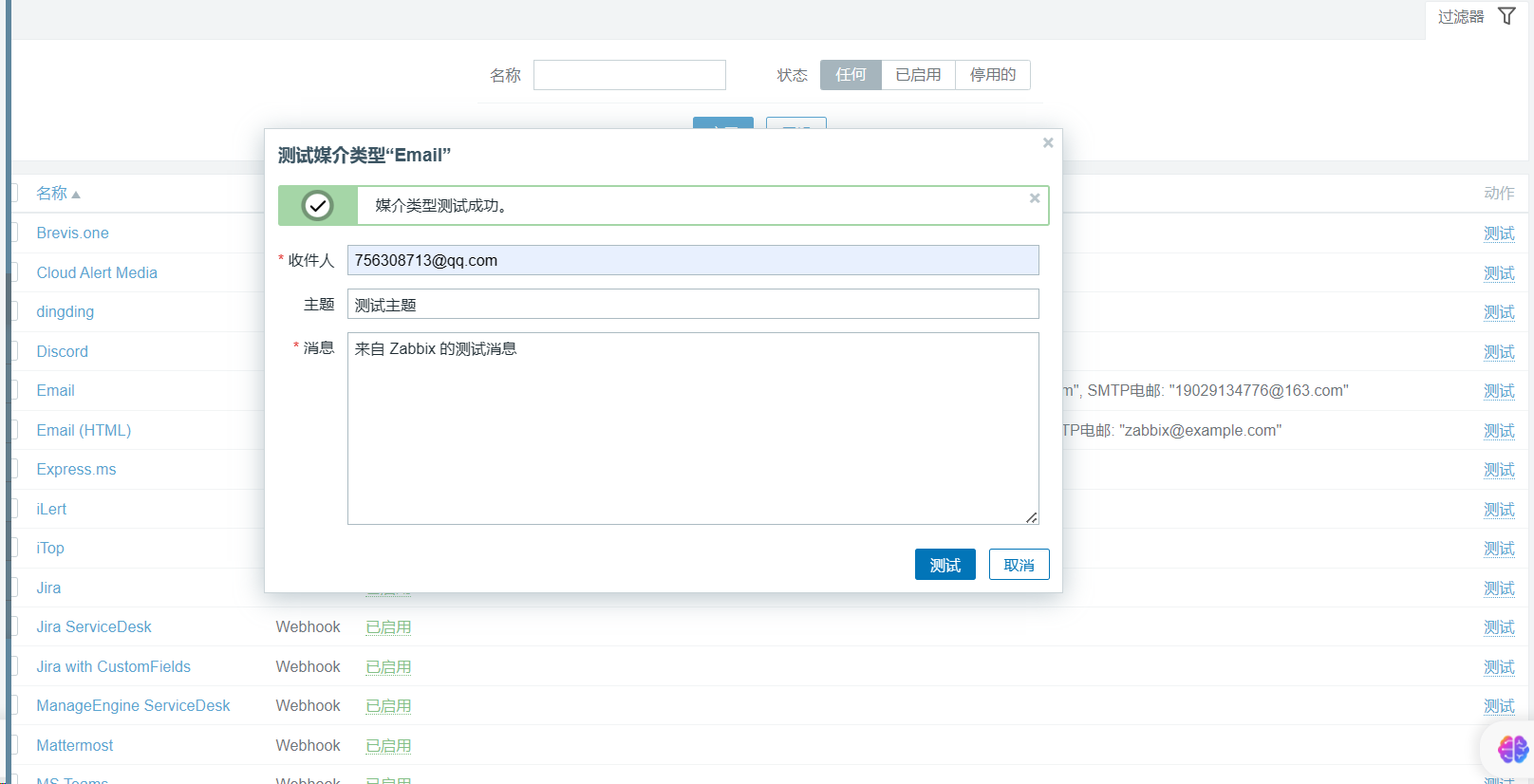Click the brain assistant icon
This screenshot has height=784, width=1534.
(1513, 749)
